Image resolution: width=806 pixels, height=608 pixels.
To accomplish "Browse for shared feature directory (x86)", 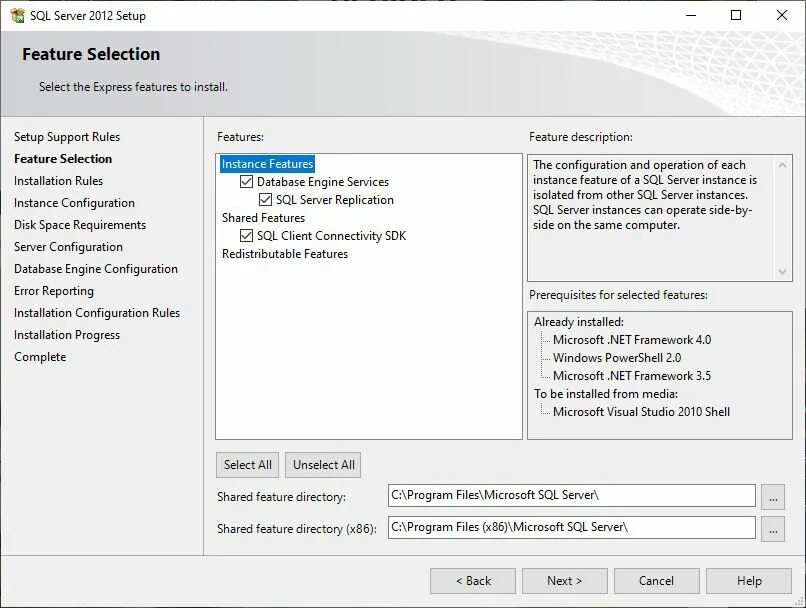I will [773, 528].
